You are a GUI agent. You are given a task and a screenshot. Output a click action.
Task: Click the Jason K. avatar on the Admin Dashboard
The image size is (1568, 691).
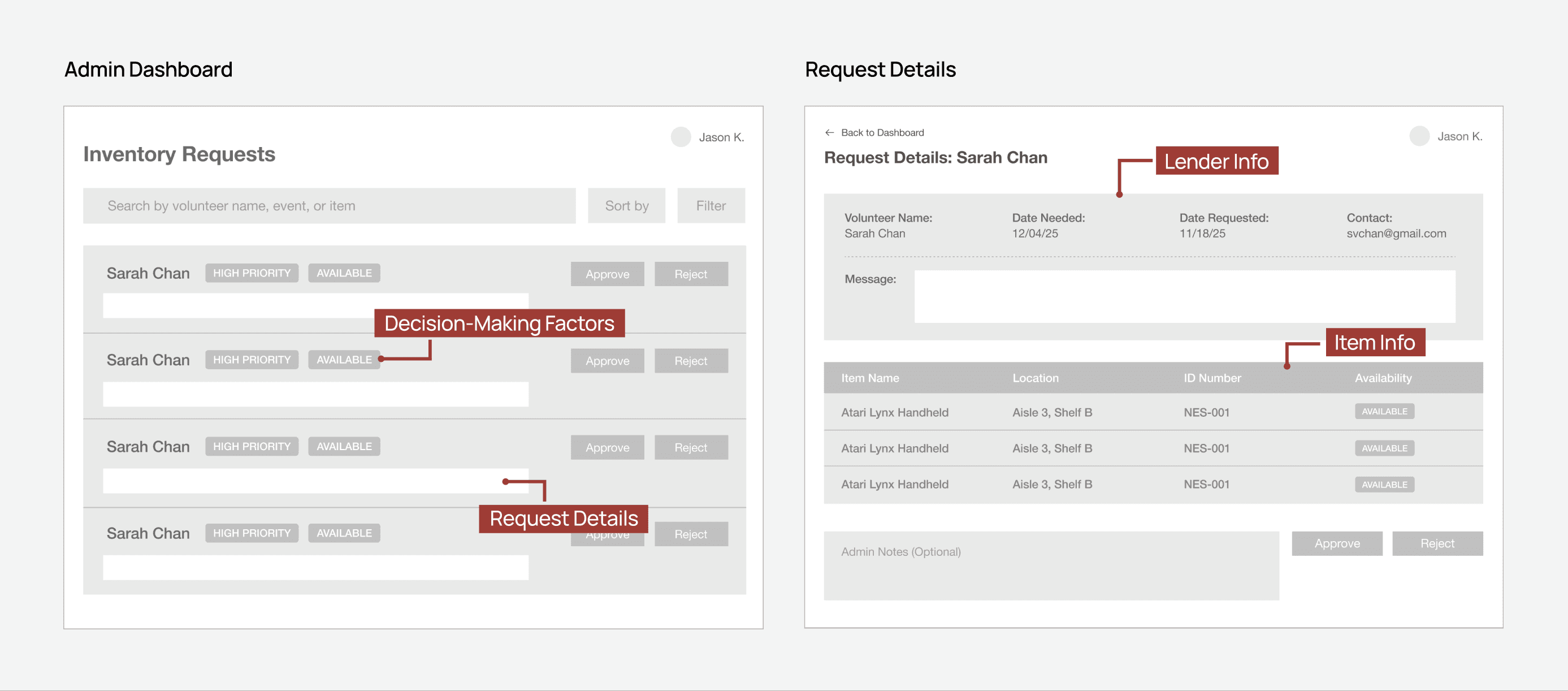point(681,137)
